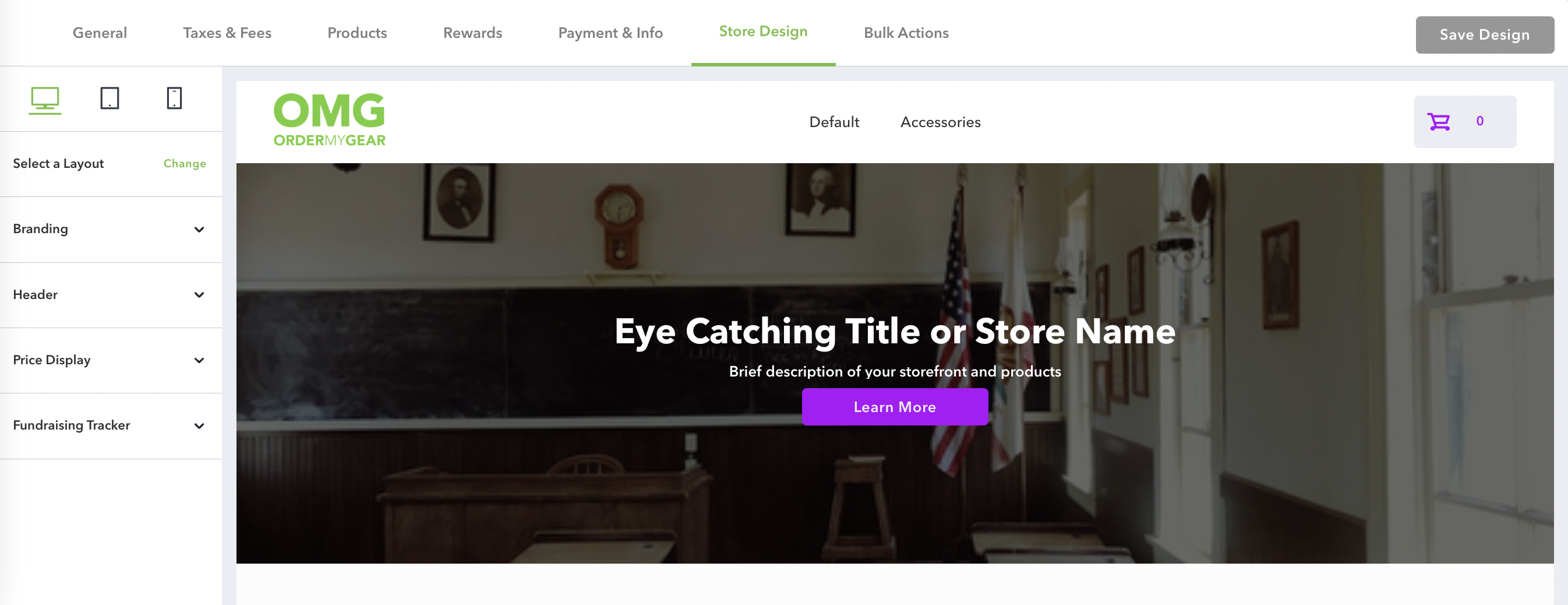Screen dimensions: 1568x605
Task: Select the Accessories store category
Action: [x=941, y=122]
